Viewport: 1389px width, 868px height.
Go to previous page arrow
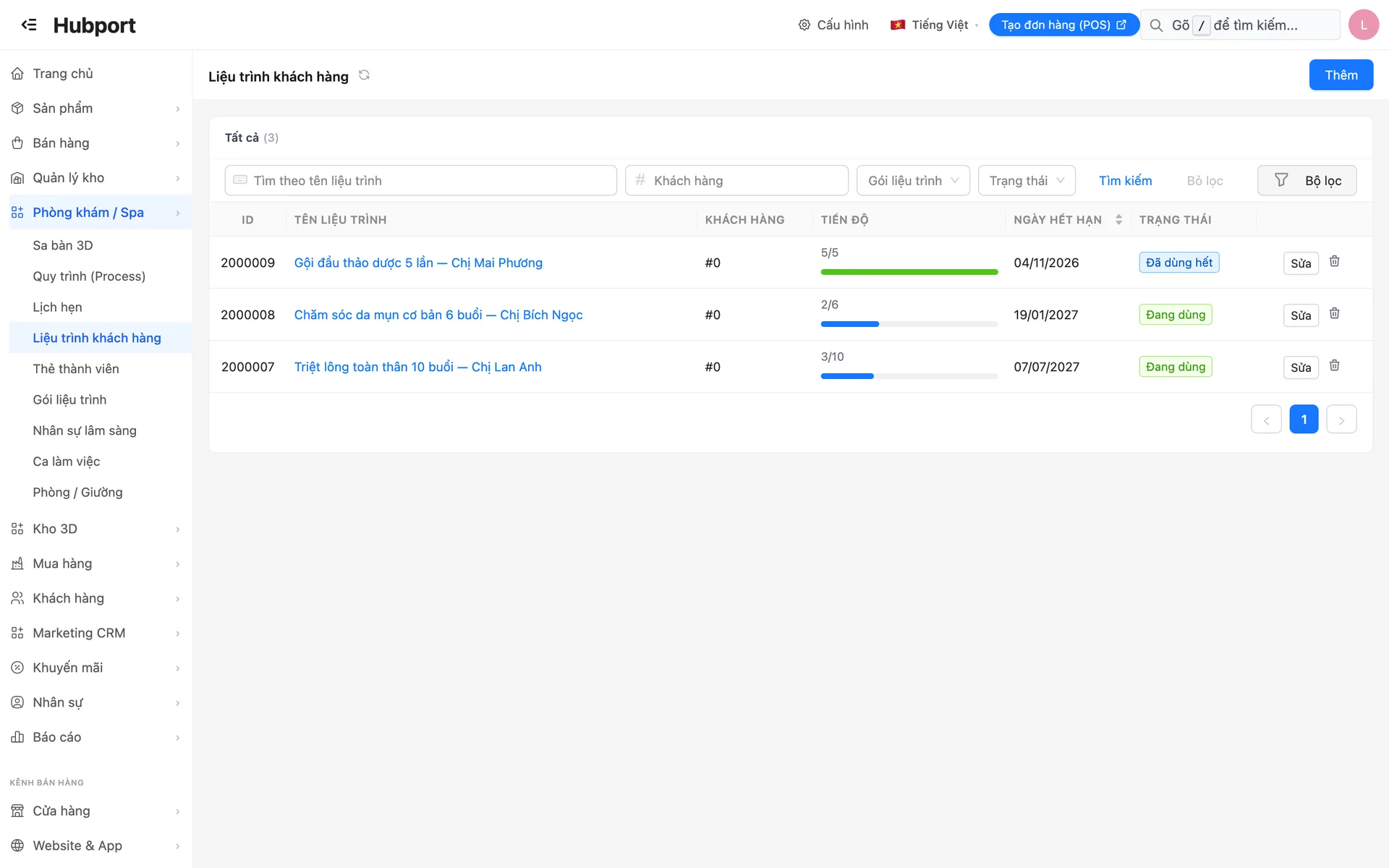[1266, 420]
